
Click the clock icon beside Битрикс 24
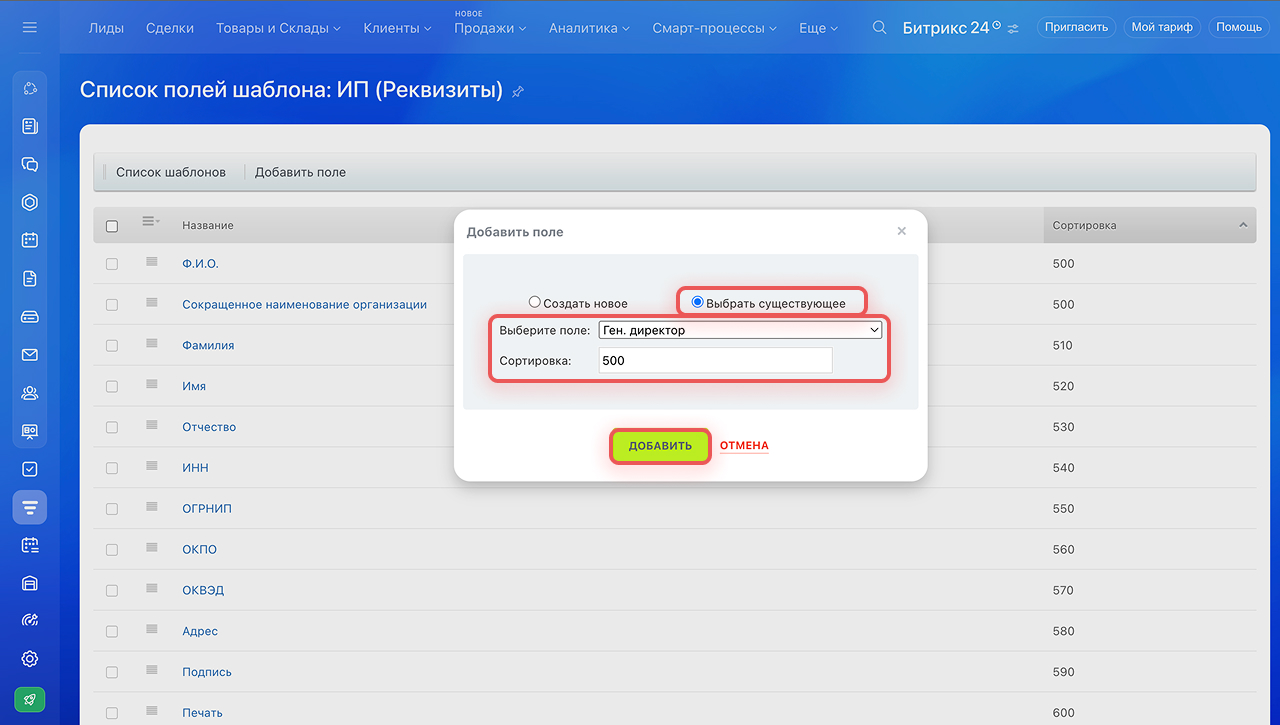coord(996,25)
